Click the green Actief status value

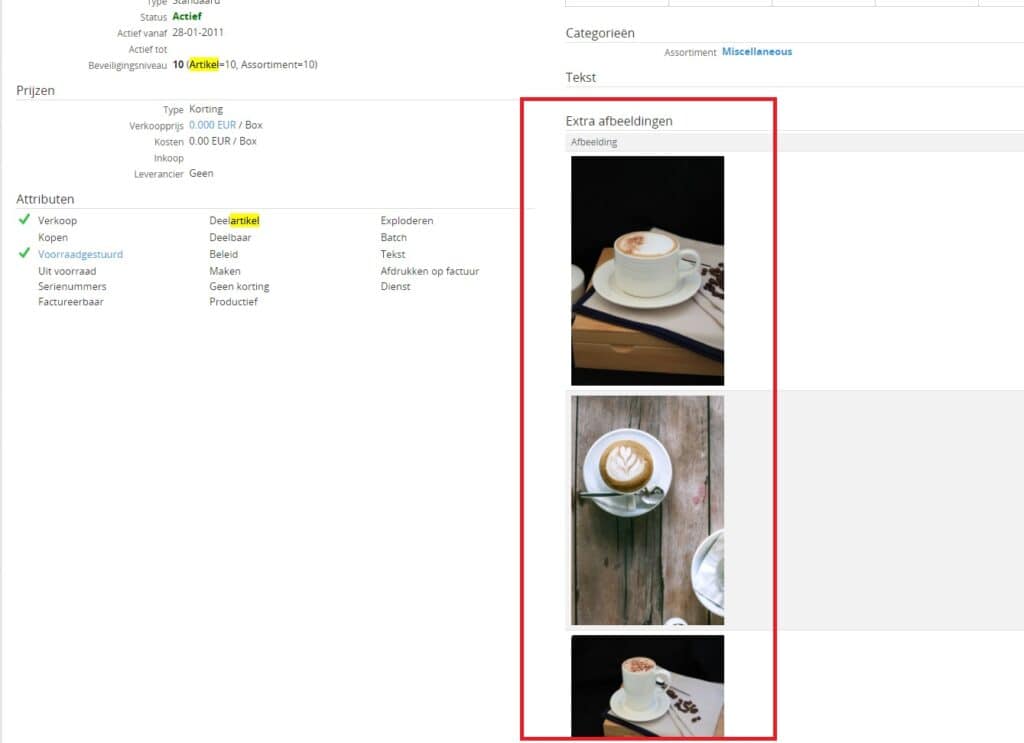point(186,17)
